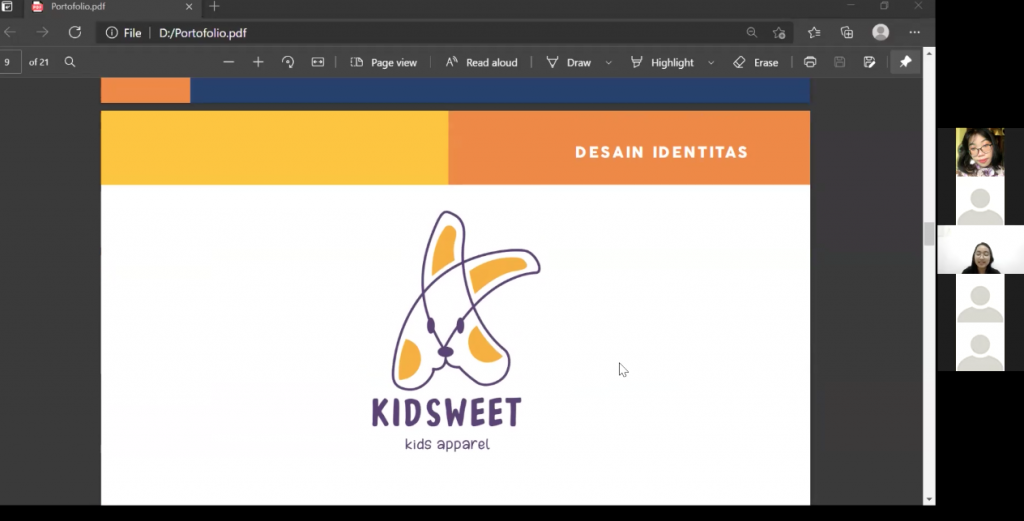1024x521 pixels.
Task: Expand the Draw options dropdown arrow
Action: 608,62
